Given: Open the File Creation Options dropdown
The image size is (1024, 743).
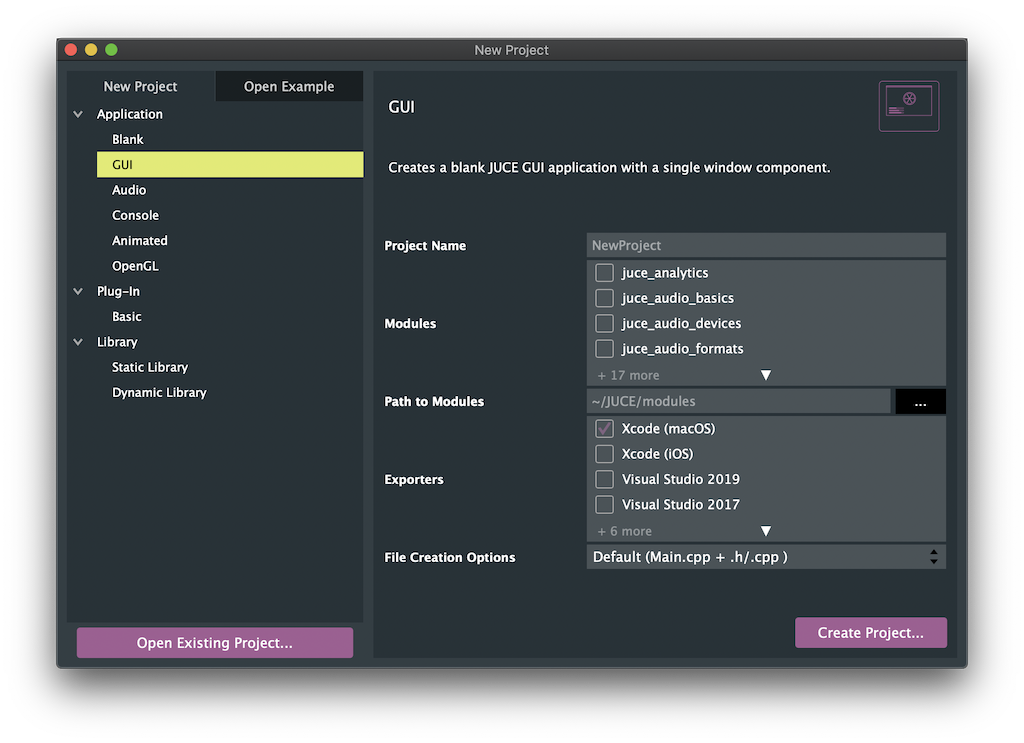Looking at the screenshot, I should [765, 556].
